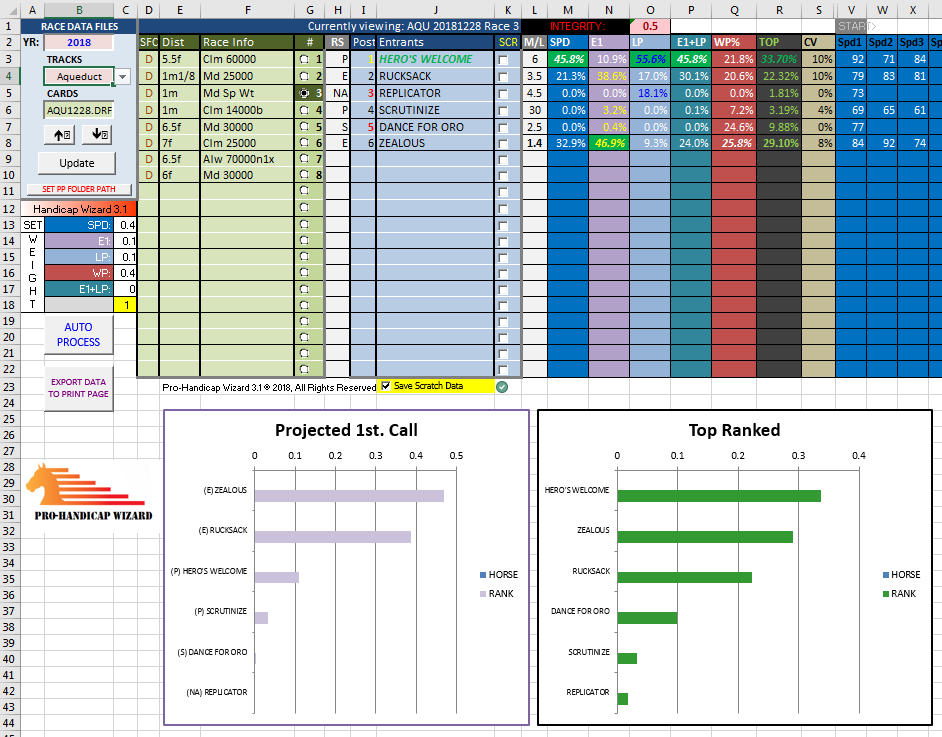Open the Aqueduct tracks dropdown arrow
The width and height of the screenshot is (942, 737).
(122, 76)
